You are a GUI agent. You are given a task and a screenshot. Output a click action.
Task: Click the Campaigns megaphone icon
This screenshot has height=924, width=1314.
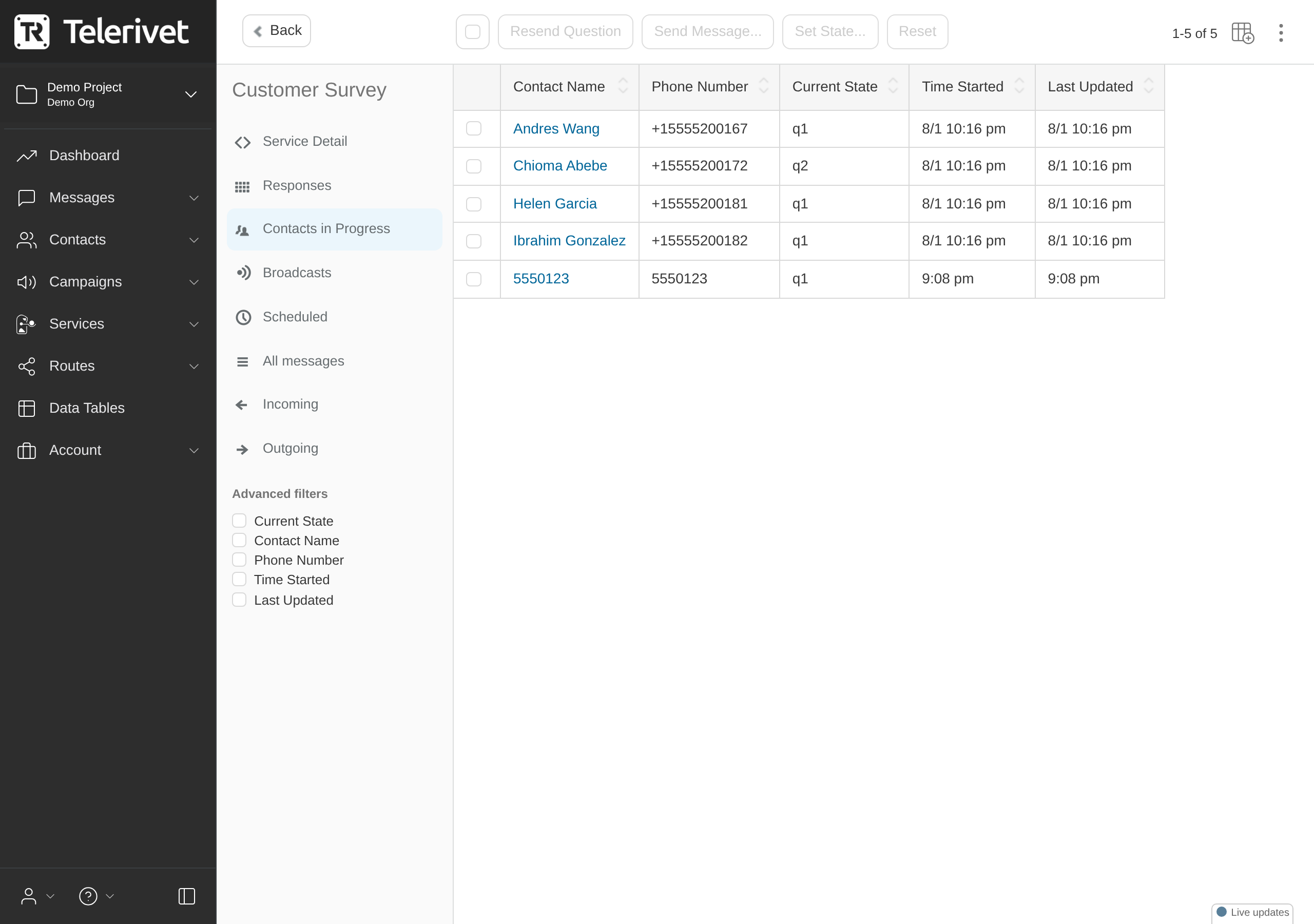(27, 282)
